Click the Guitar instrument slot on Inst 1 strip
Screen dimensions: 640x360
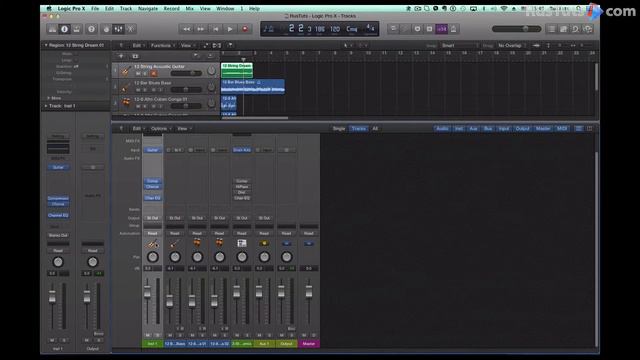(x=152, y=150)
